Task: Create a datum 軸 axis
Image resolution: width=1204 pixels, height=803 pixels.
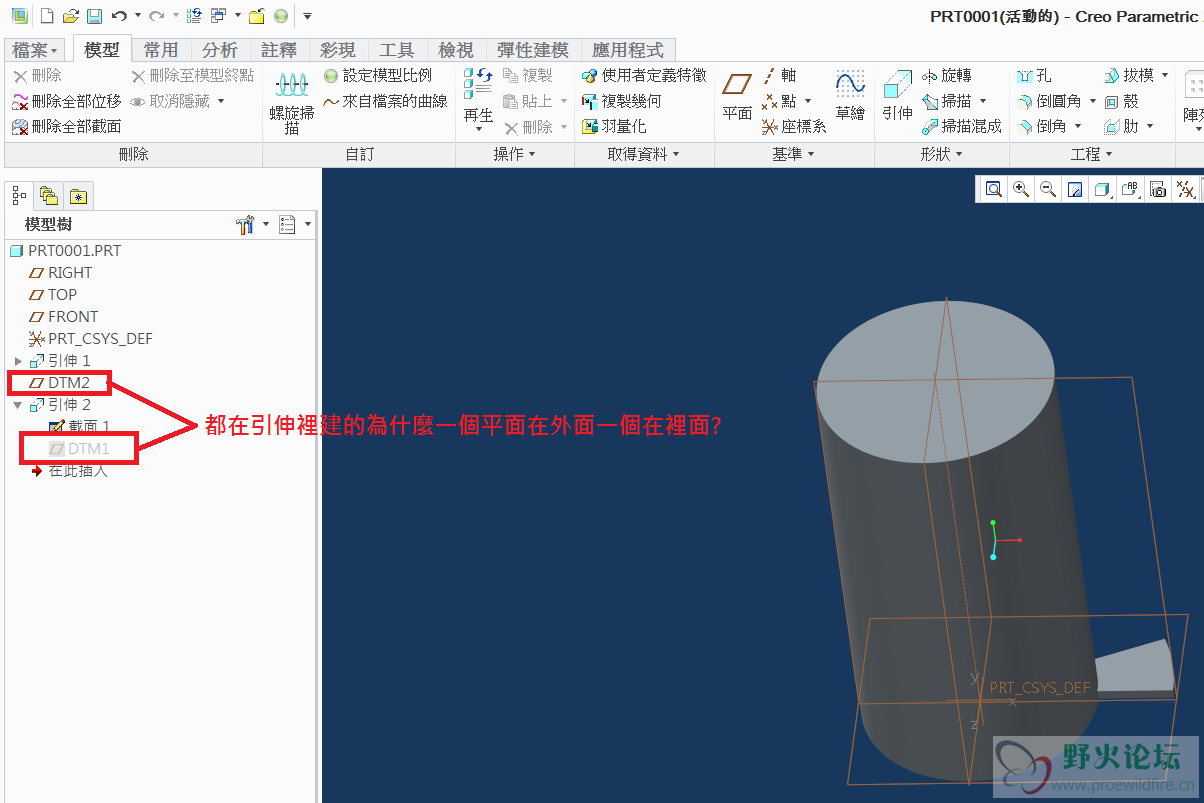Action: 779,76
